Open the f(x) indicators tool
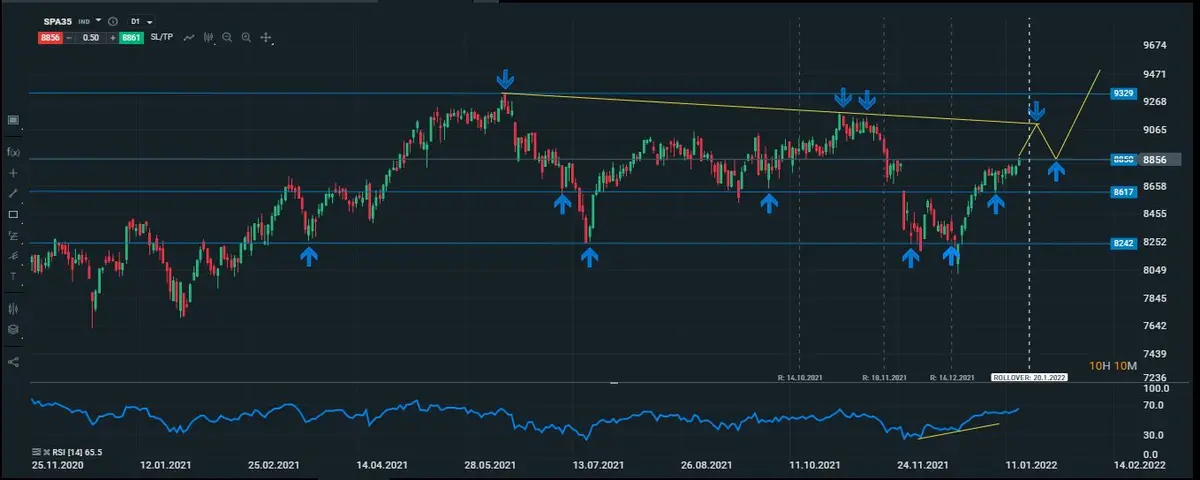This screenshot has width=1200, height=480. coord(14,152)
